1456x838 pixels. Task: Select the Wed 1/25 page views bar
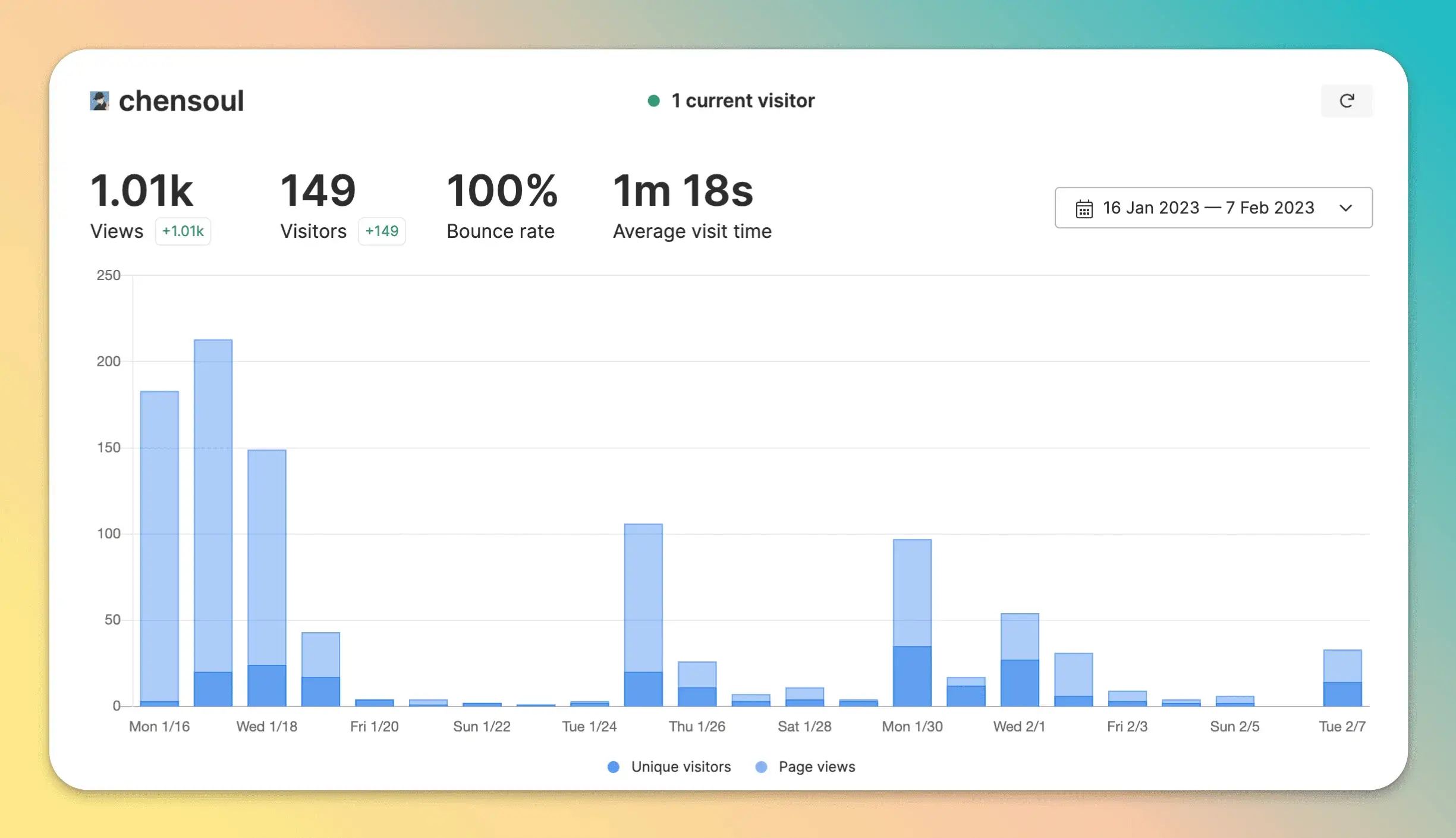pyautogui.click(x=643, y=598)
